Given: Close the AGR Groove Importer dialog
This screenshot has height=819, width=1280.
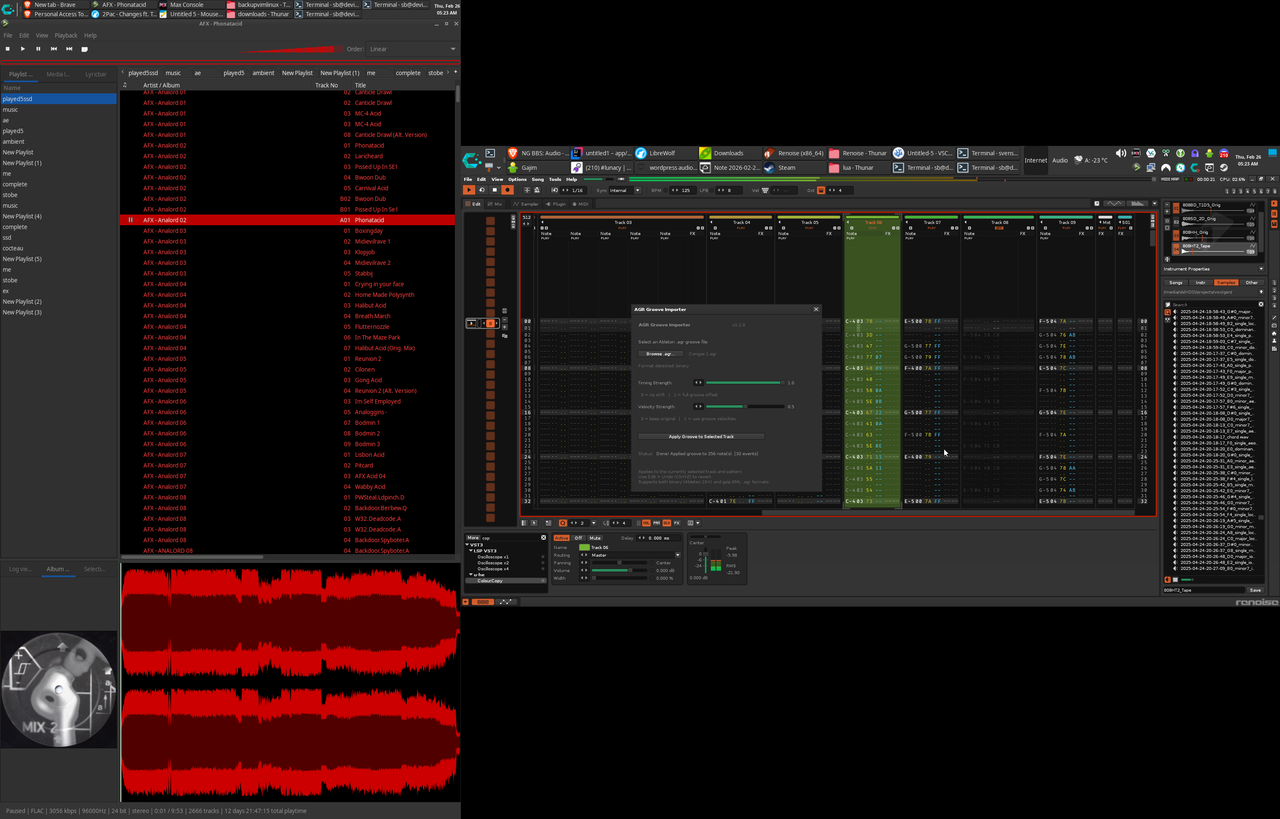Looking at the screenshot, I should (x=816, y=309).
